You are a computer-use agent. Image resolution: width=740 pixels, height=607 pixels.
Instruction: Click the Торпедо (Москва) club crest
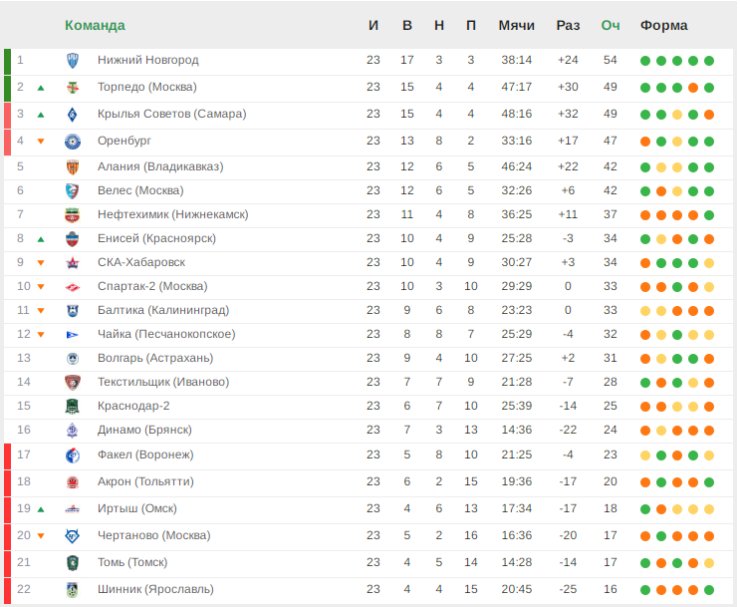[72, 87]
